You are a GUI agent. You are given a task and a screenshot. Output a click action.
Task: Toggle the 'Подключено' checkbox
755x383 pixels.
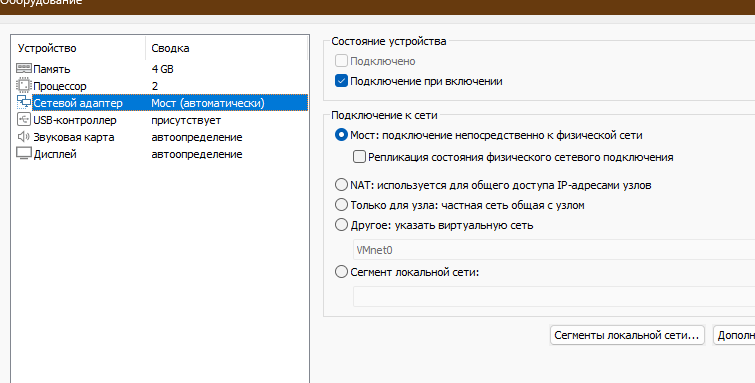tap(341, 61)
